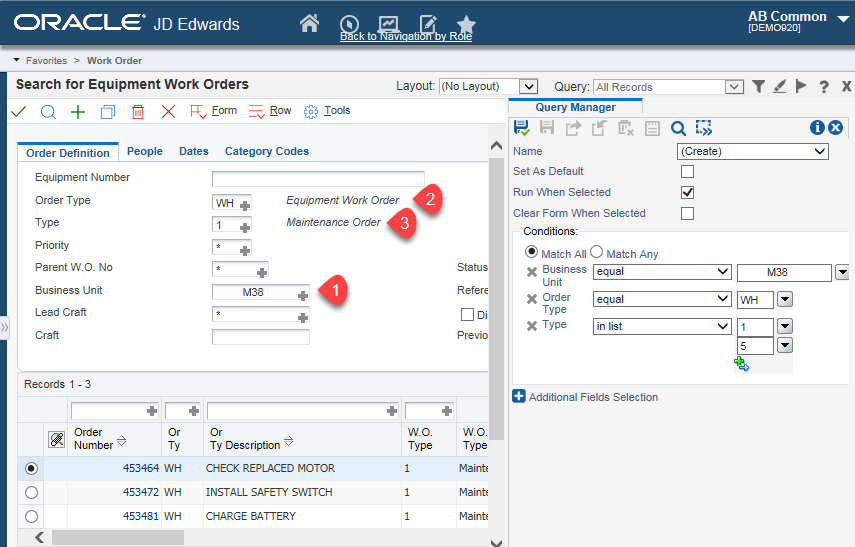Select row for order 453464
This screenshot has width=855, height=547.
click(x=31, y=468)
